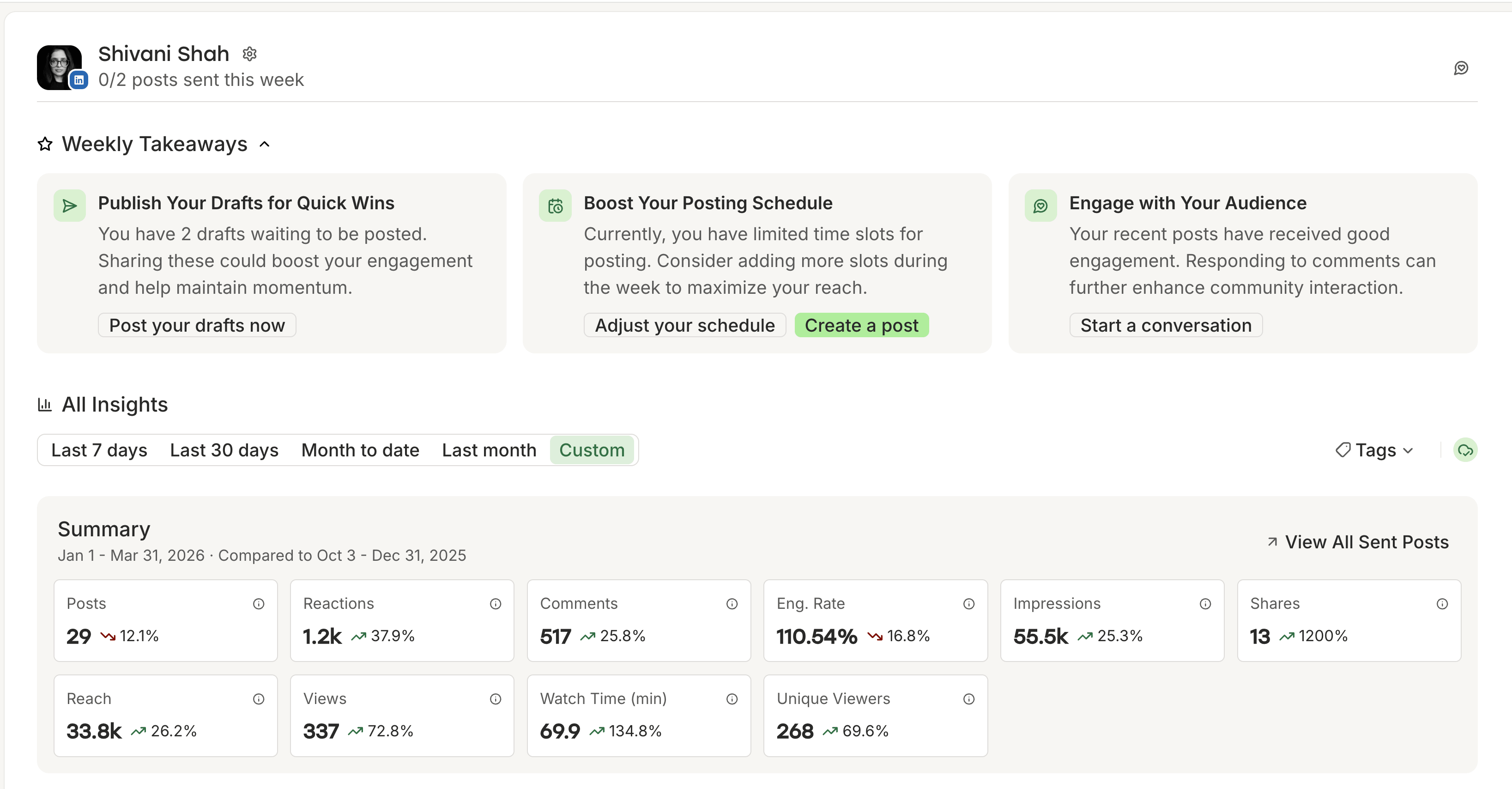This screenshot has height=789, width=1512.
Task: Click the Unique Viewers value 268
Action: click(x=795, y=731)
